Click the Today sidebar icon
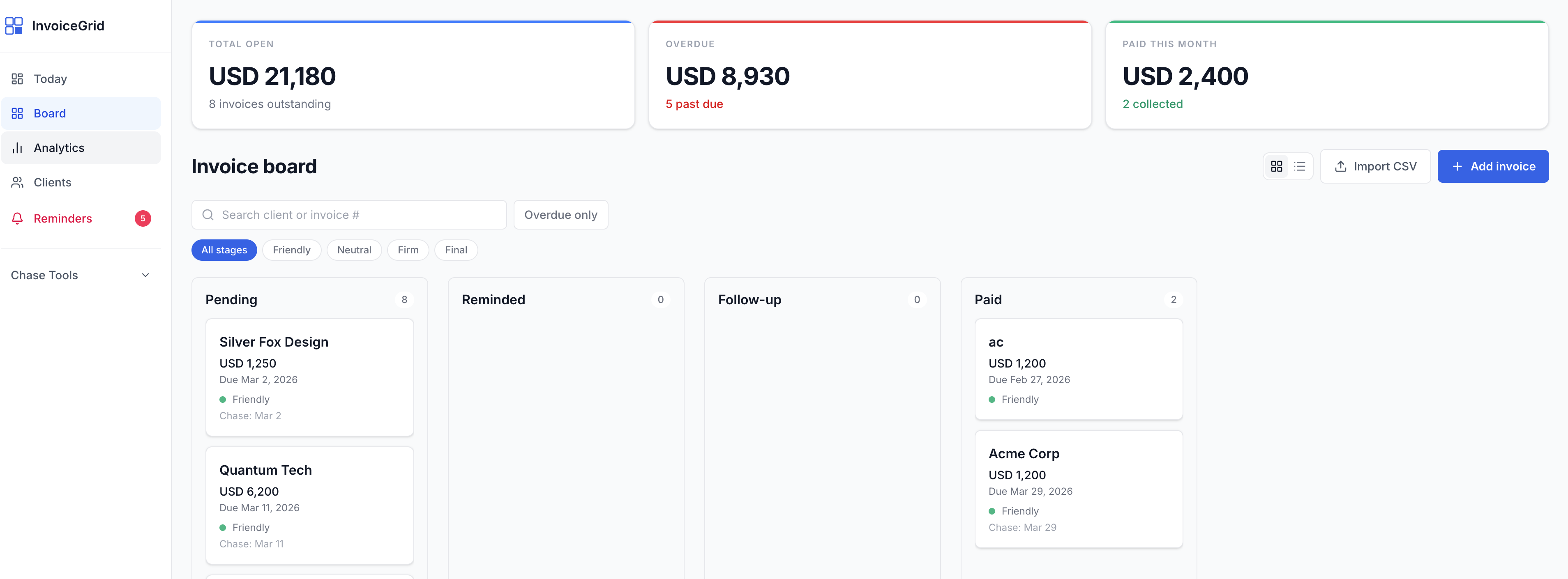Viewport: 1568px width, 579px height. 17,79
